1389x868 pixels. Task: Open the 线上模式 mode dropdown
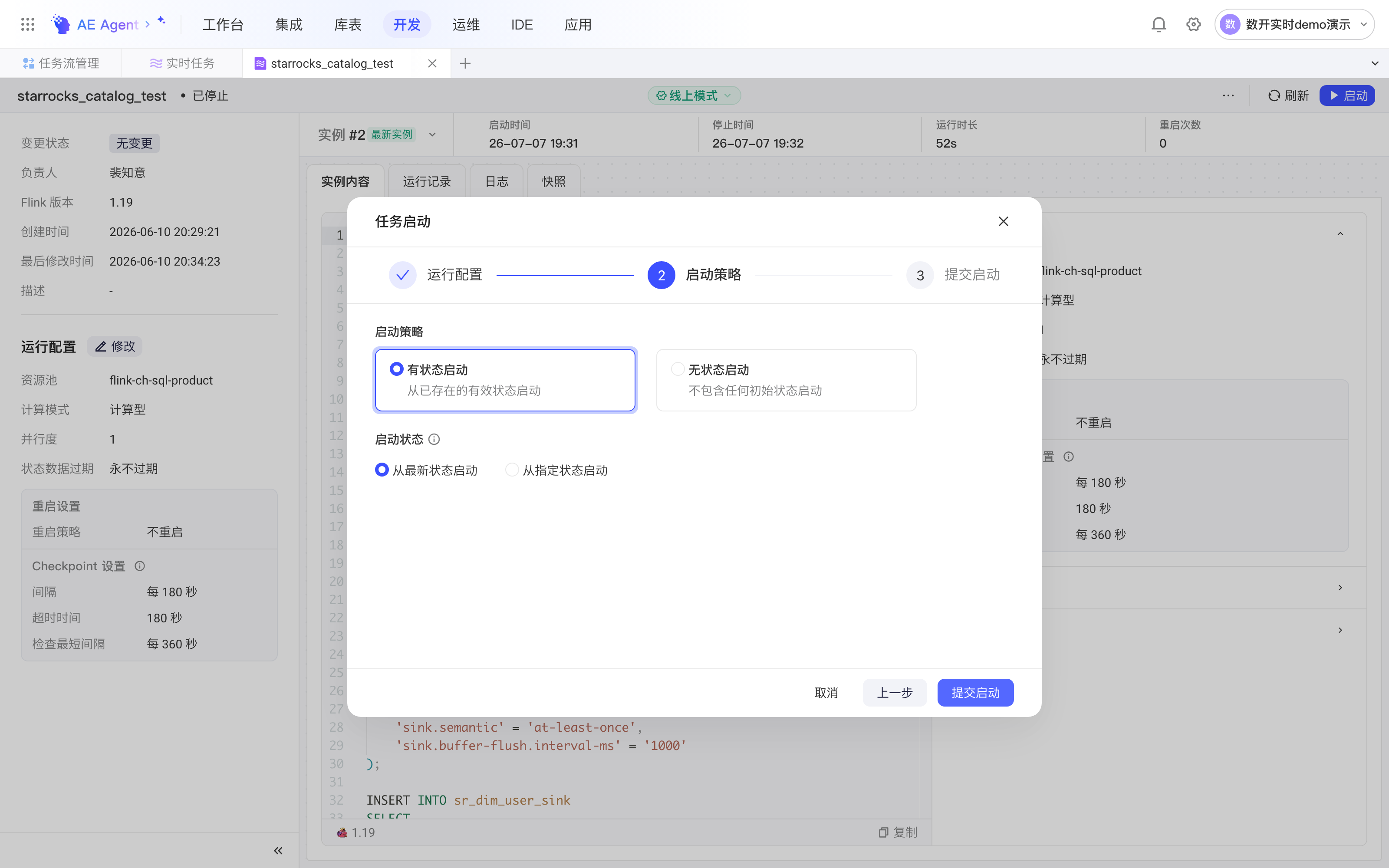tap(694, 95)
